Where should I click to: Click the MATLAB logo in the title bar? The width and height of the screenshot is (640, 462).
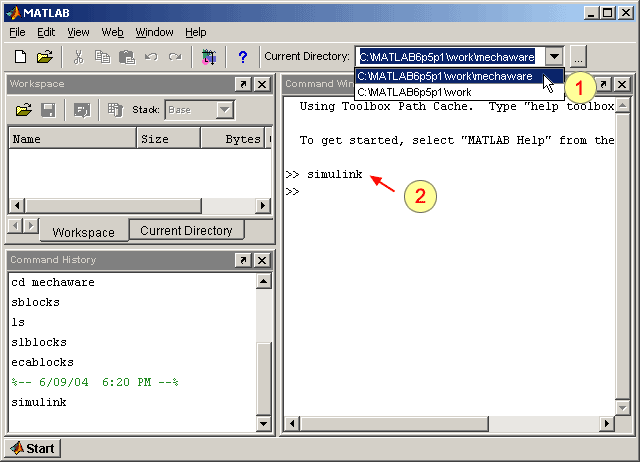[x=14, y=13]
